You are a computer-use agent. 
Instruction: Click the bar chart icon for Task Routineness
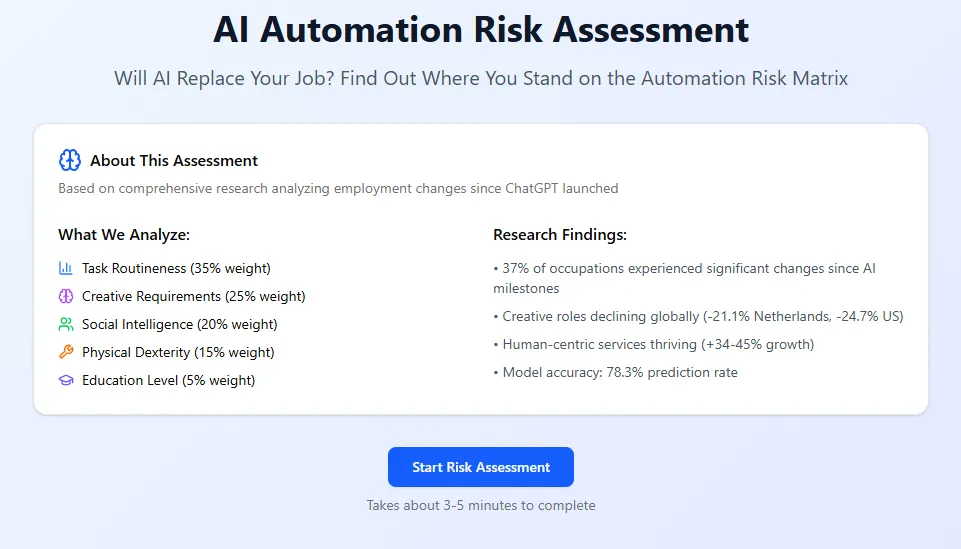66,268
